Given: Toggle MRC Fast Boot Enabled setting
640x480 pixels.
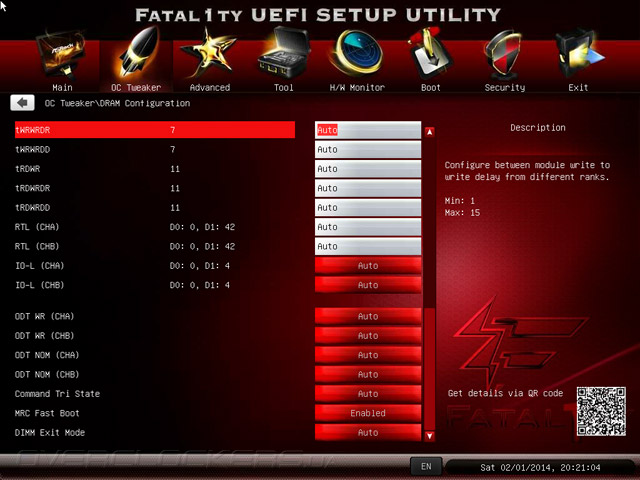Looking at the screenshot, I should (x=368, y=413).
